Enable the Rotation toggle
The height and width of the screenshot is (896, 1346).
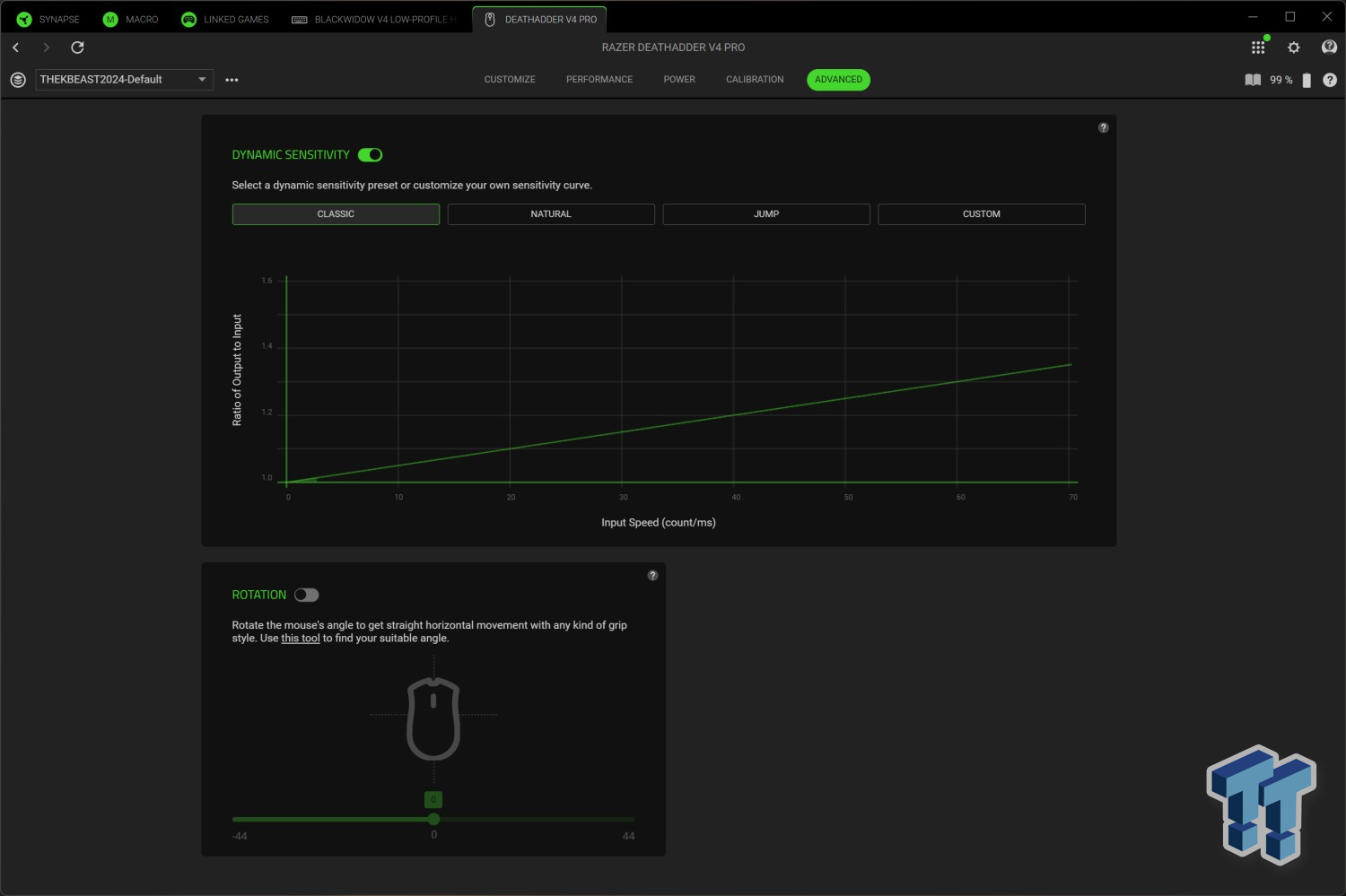[306, 595]
